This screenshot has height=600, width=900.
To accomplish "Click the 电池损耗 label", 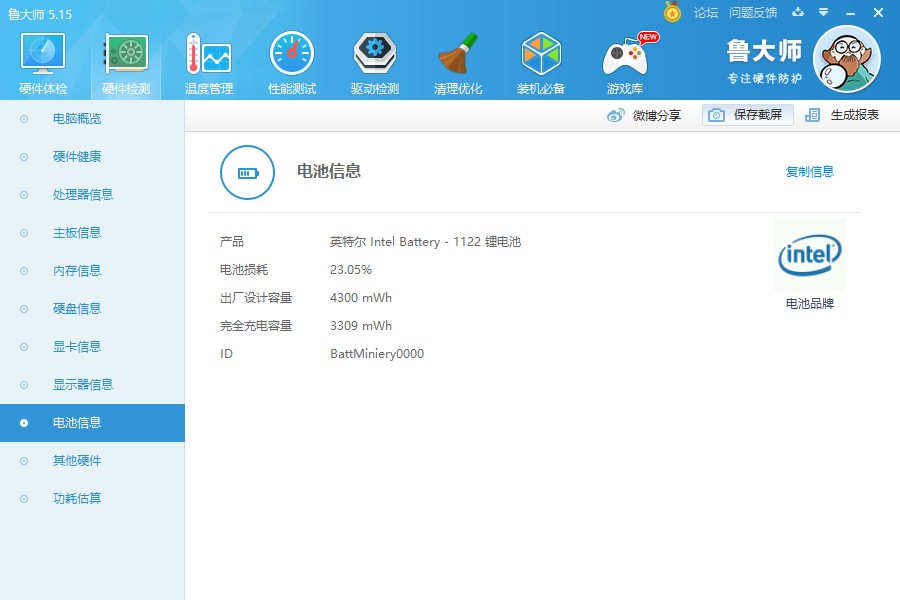I will tap(244, 270).
